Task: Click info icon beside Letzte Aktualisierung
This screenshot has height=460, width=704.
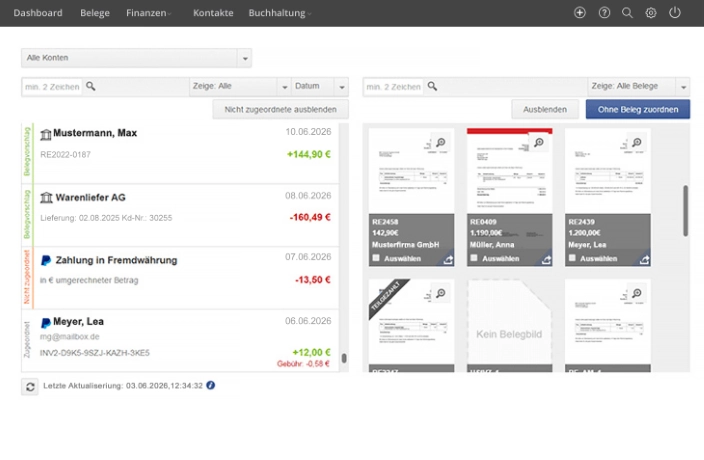Action: pyautogui.click(x=211, y=385)
